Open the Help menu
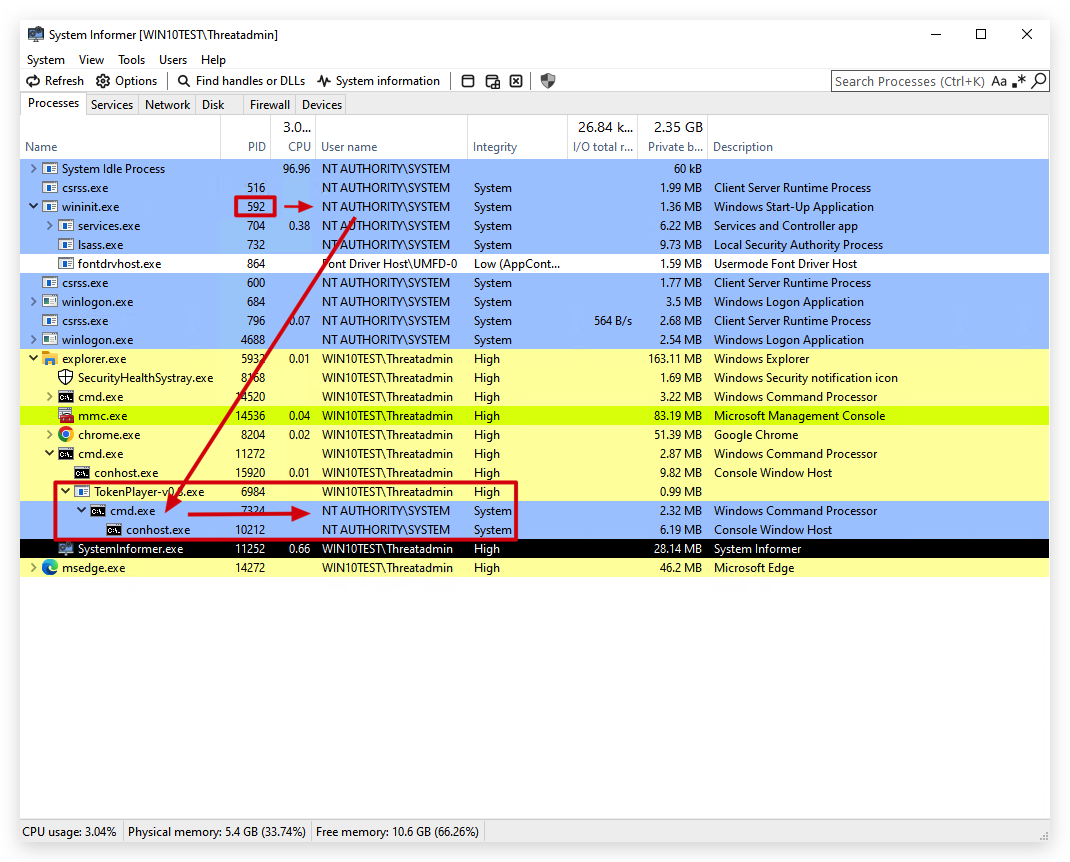The height and width of the screenshot is (862, 1070). pyautogui.click(x=213, y=60)
